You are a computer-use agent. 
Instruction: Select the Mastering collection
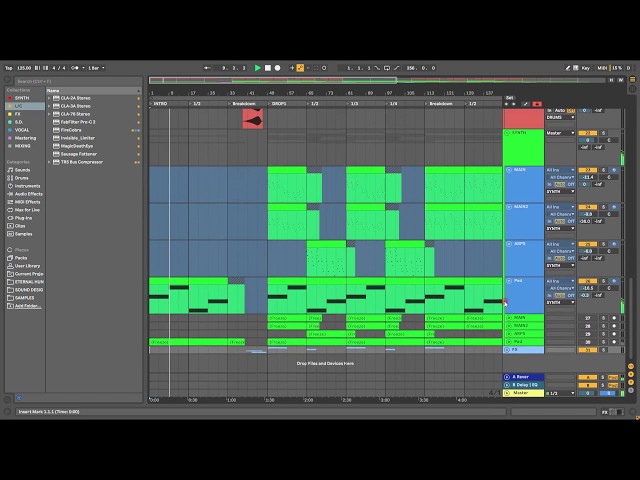25,138
